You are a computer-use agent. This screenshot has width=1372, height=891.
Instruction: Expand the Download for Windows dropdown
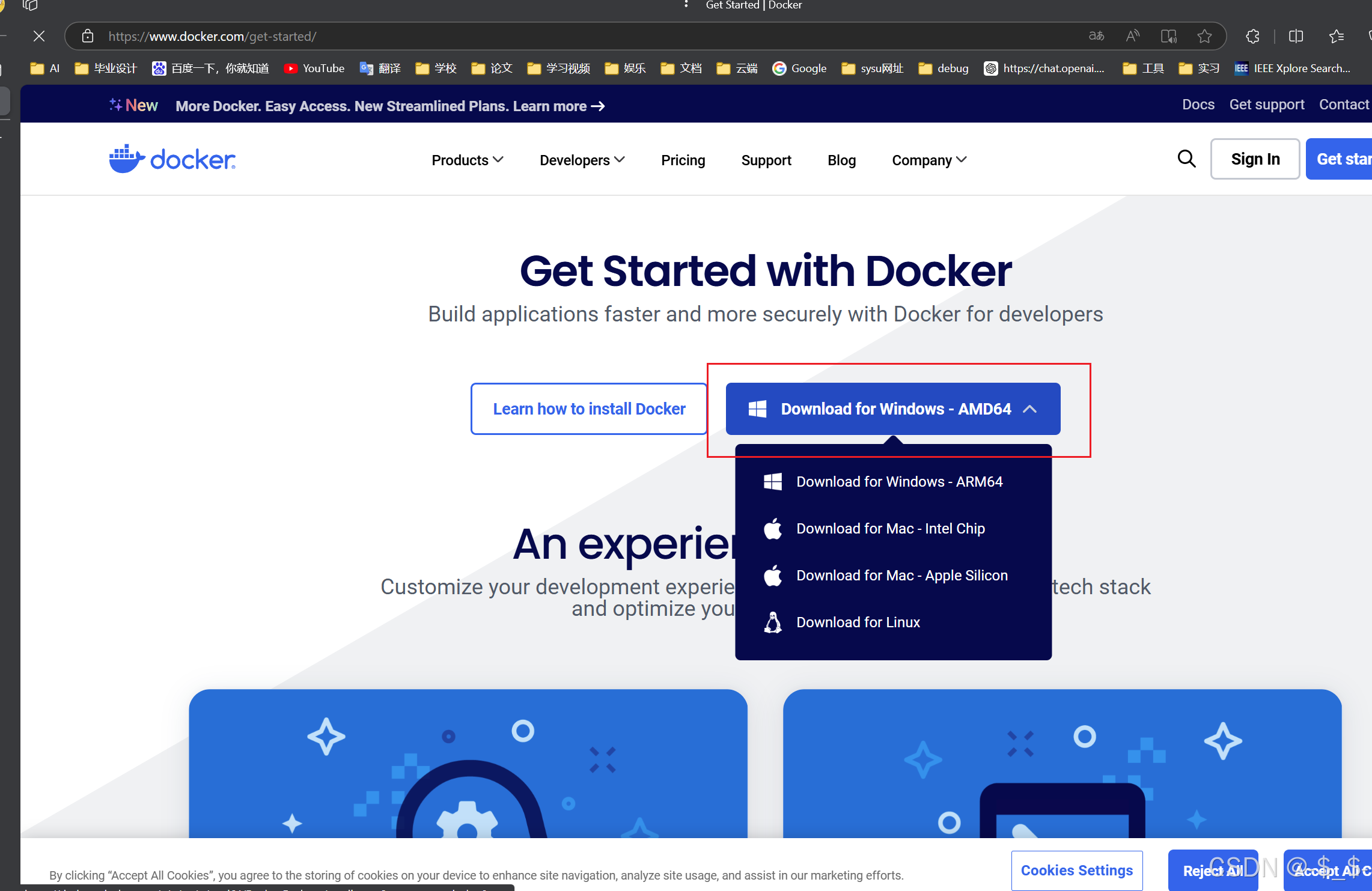[x=1035, y=408]
